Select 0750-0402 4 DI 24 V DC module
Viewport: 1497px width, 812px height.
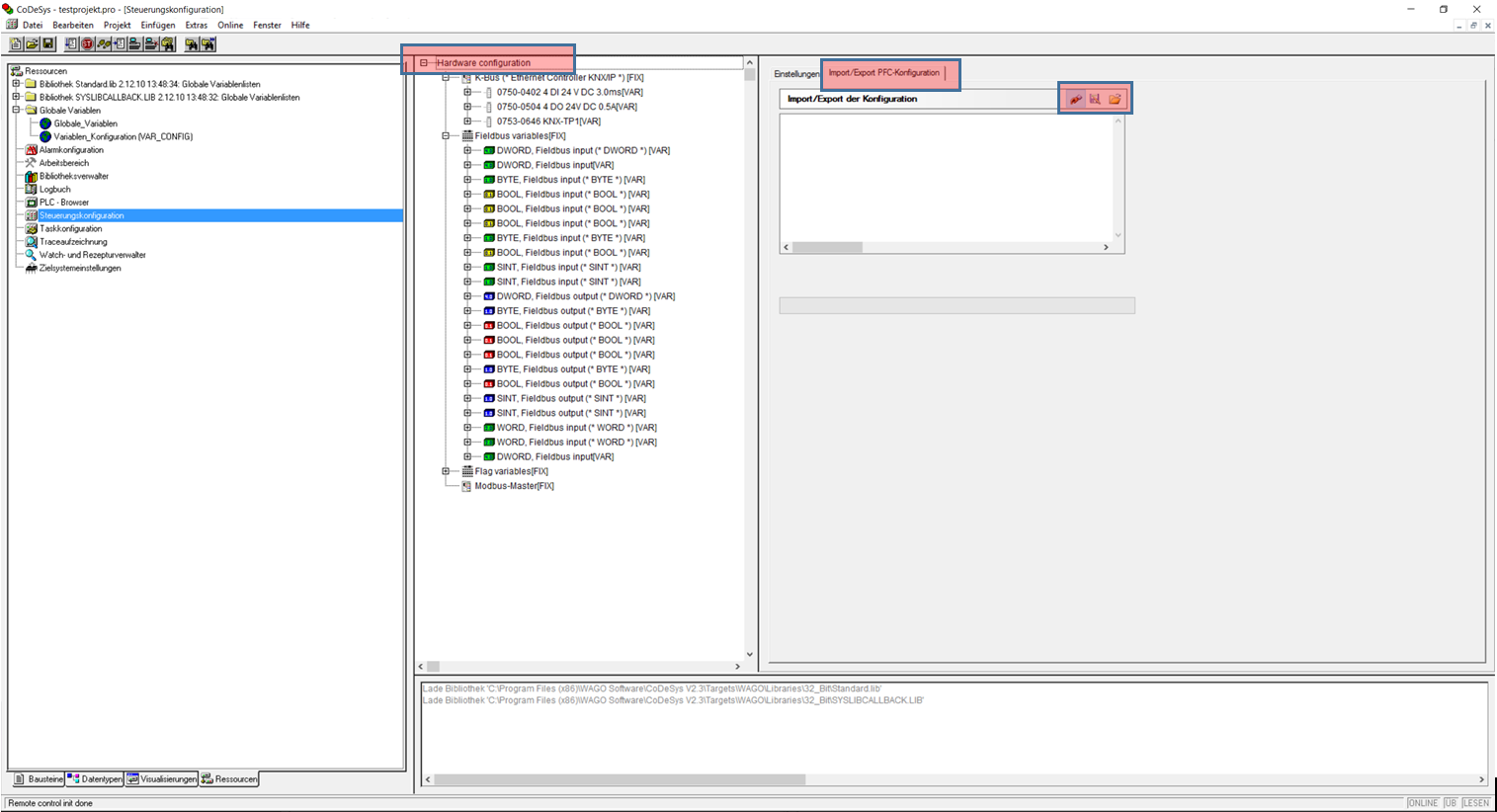coord(569,92)
